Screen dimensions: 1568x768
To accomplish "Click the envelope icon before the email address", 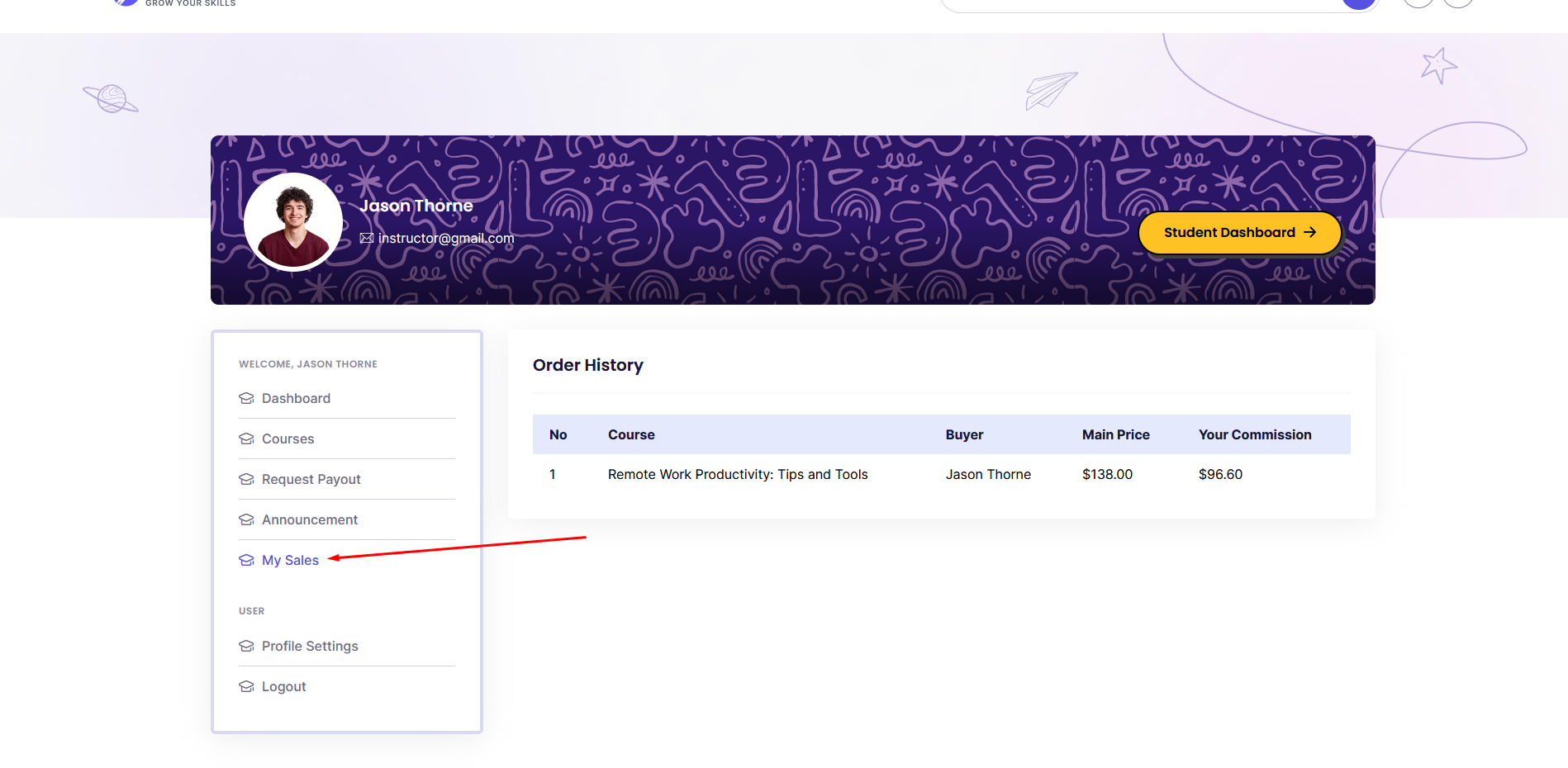I will click(x=367, y=238).
